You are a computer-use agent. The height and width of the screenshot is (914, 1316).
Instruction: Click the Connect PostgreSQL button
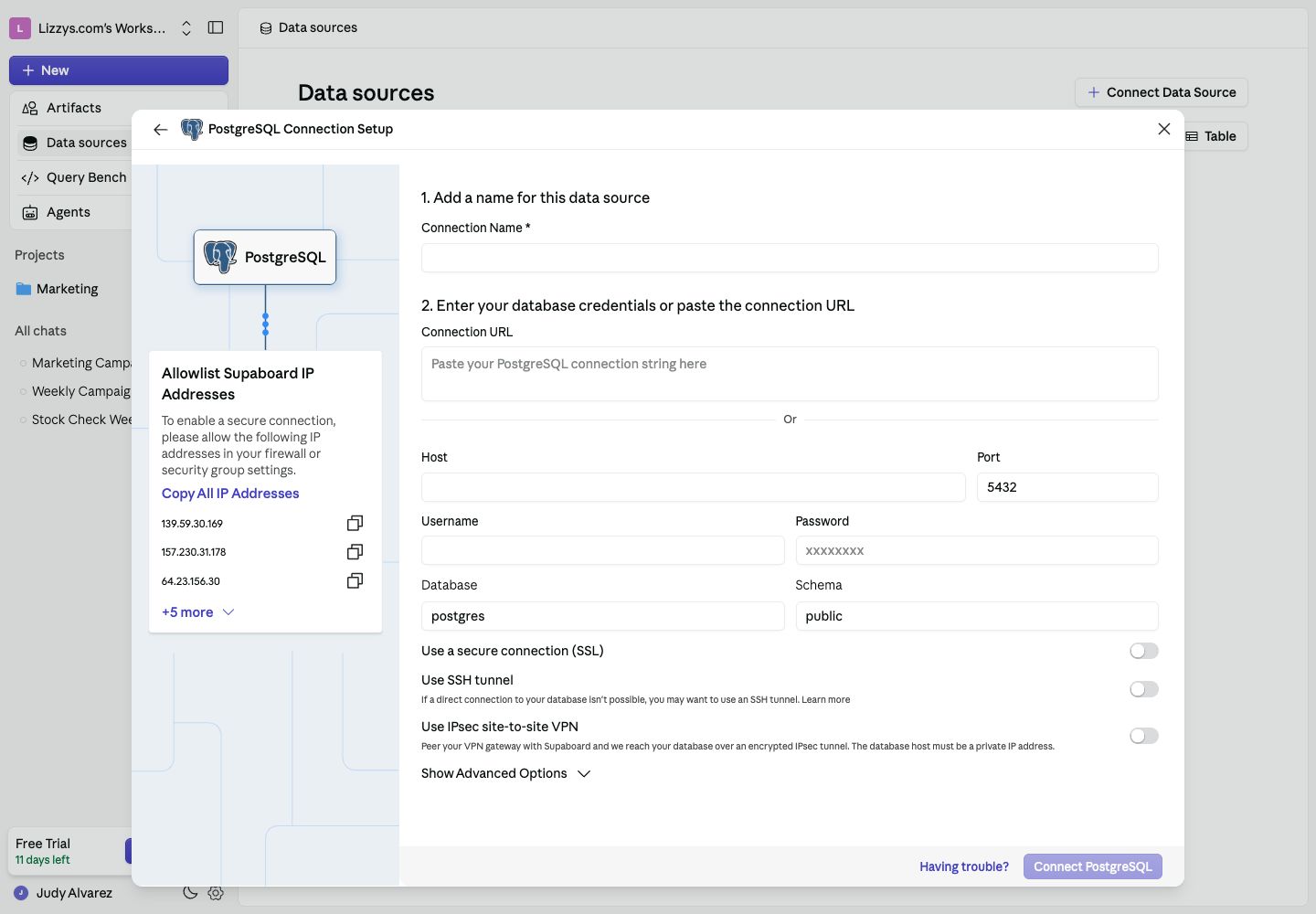point(1093,866)
